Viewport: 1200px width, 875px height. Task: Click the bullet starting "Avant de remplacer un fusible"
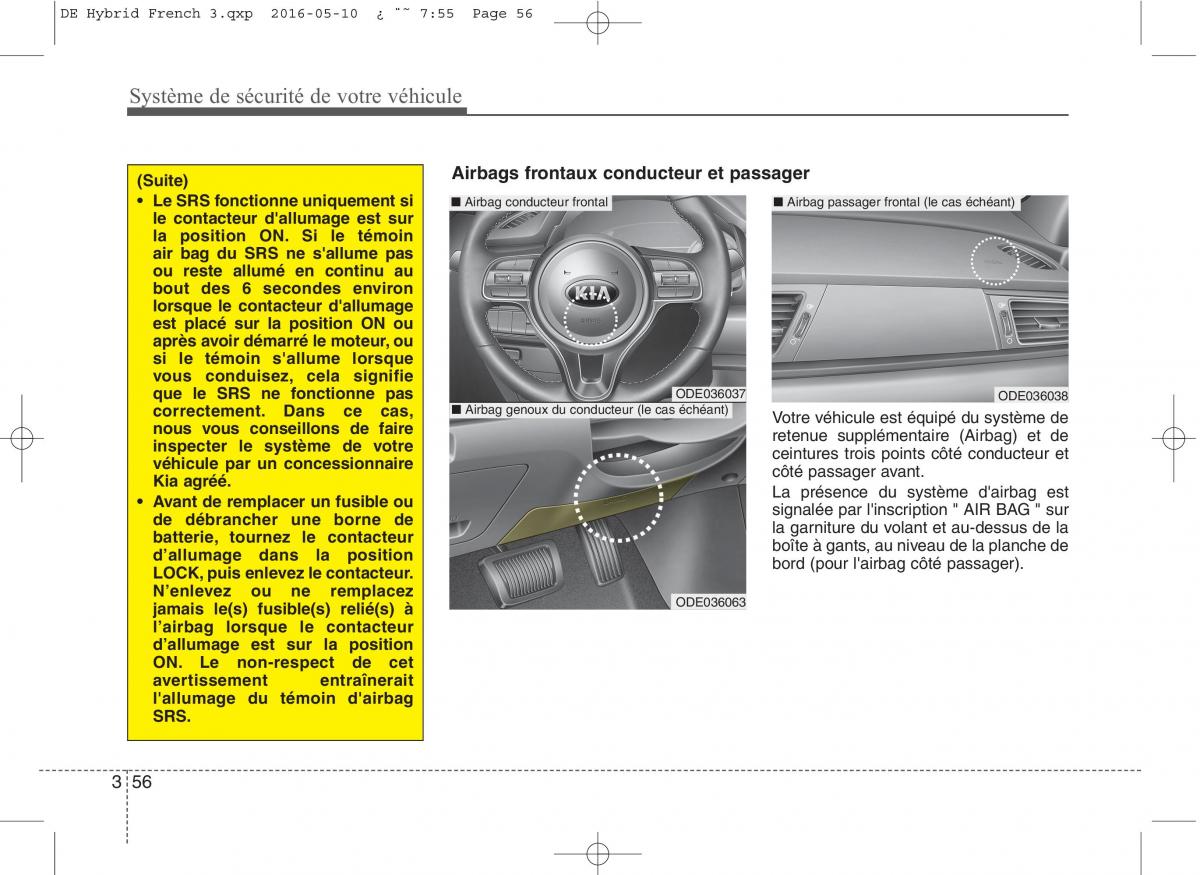tap(276, 609)
